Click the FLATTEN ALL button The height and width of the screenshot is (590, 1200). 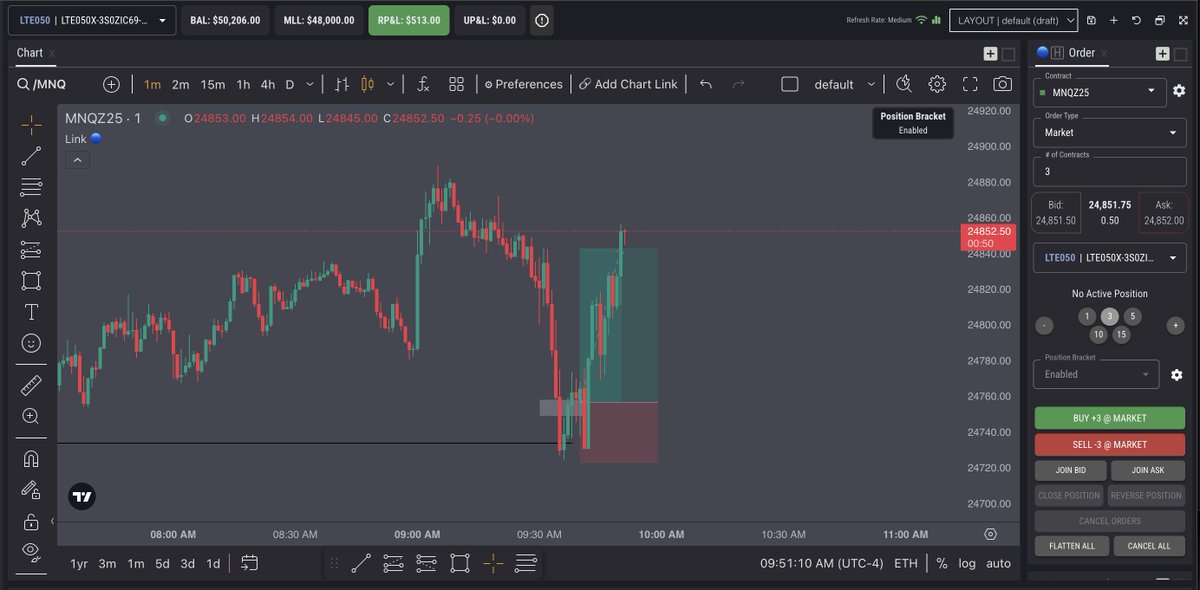click(1071, 546)
